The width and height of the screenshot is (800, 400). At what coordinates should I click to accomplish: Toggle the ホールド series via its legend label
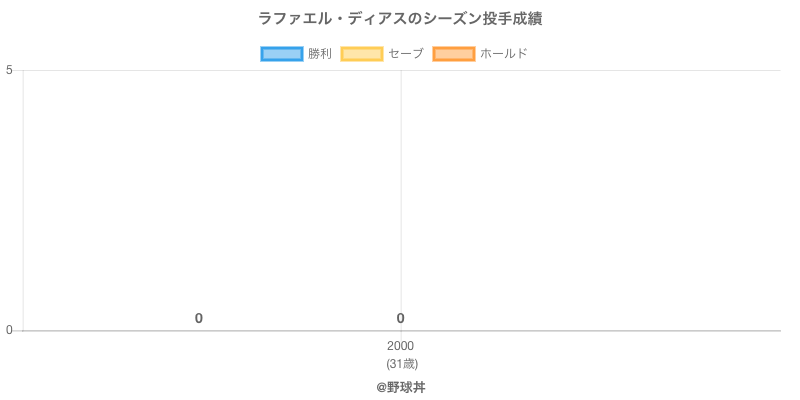point(503,54)
